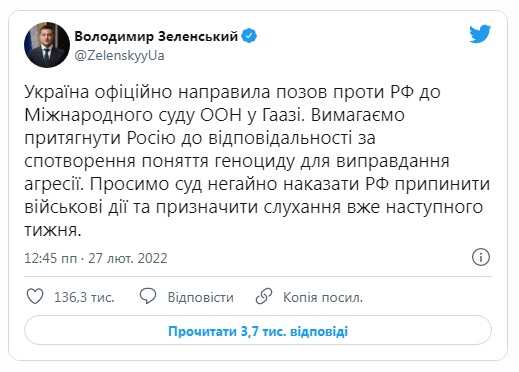The image size is (519, 372).
Task: Open the Володимир Зеленський display name
Action: click(156, 36)
